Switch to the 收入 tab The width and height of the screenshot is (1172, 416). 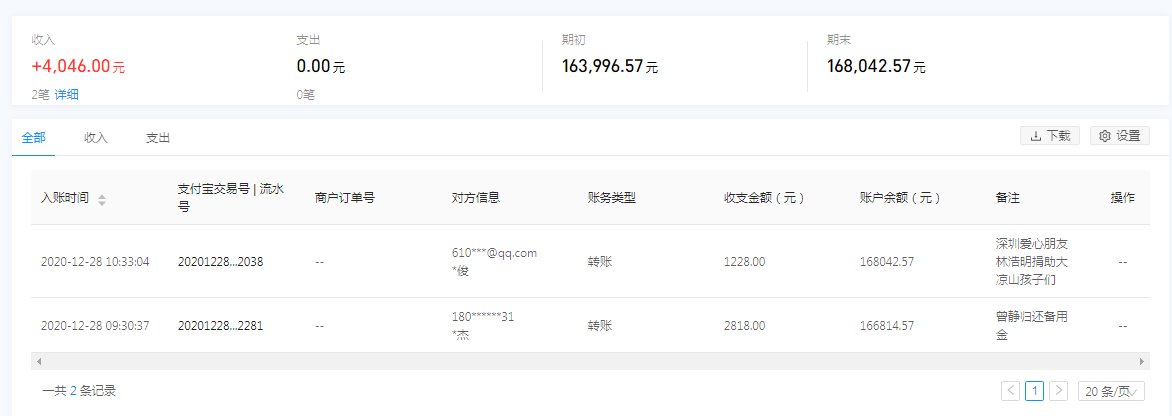point(96,138)
